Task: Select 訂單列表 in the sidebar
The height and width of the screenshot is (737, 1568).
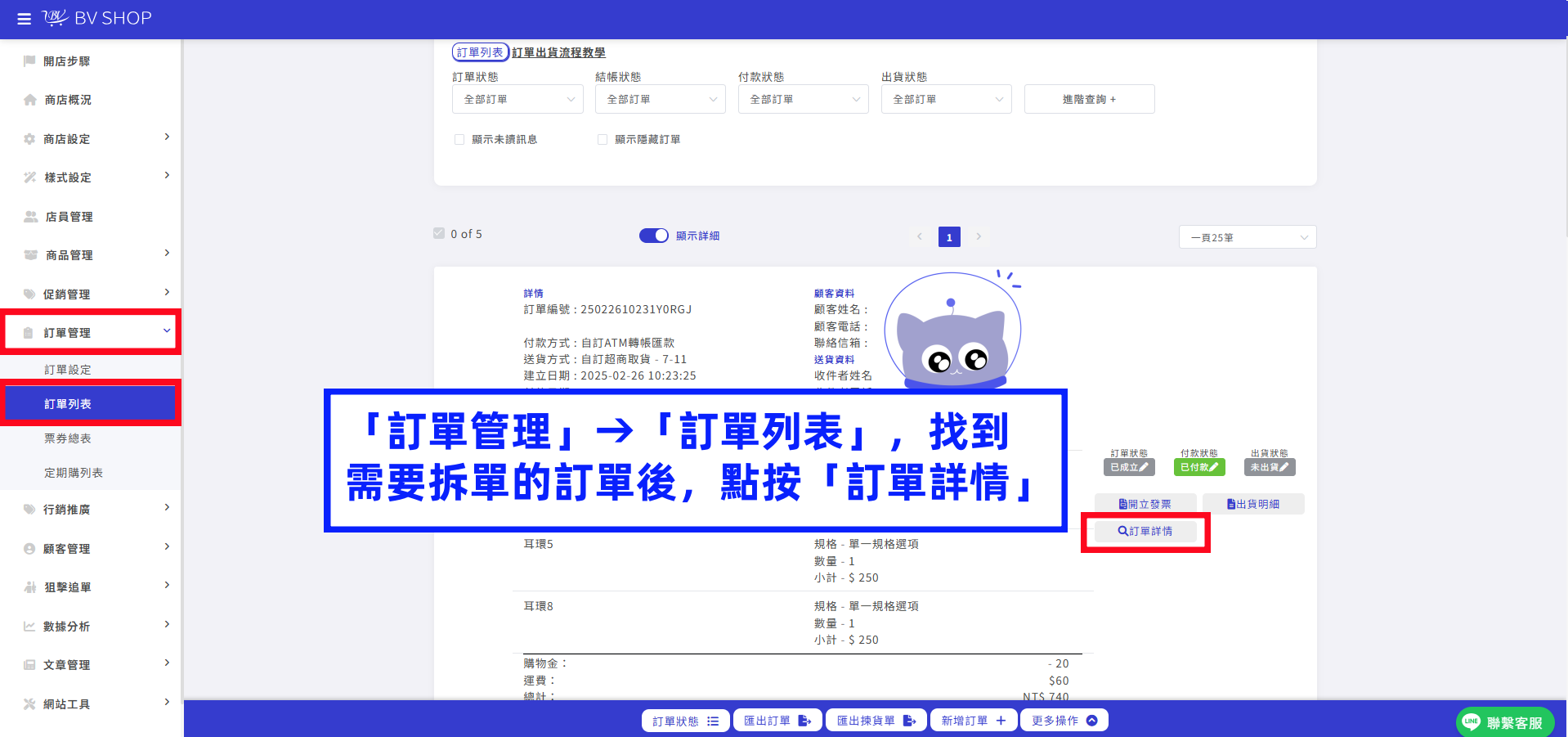Action: click(x=90, y=404)
